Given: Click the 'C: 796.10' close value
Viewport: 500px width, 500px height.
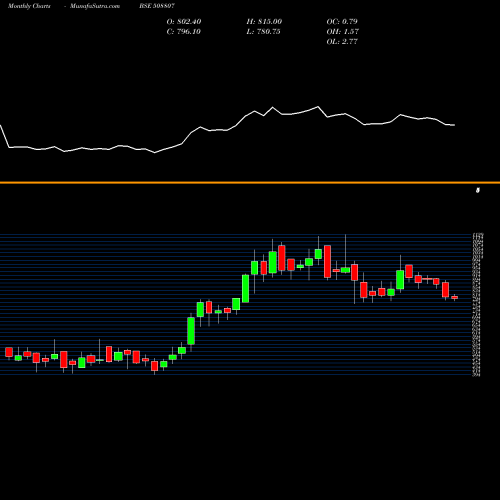Looking at the screenshot, I should point(184,32).
